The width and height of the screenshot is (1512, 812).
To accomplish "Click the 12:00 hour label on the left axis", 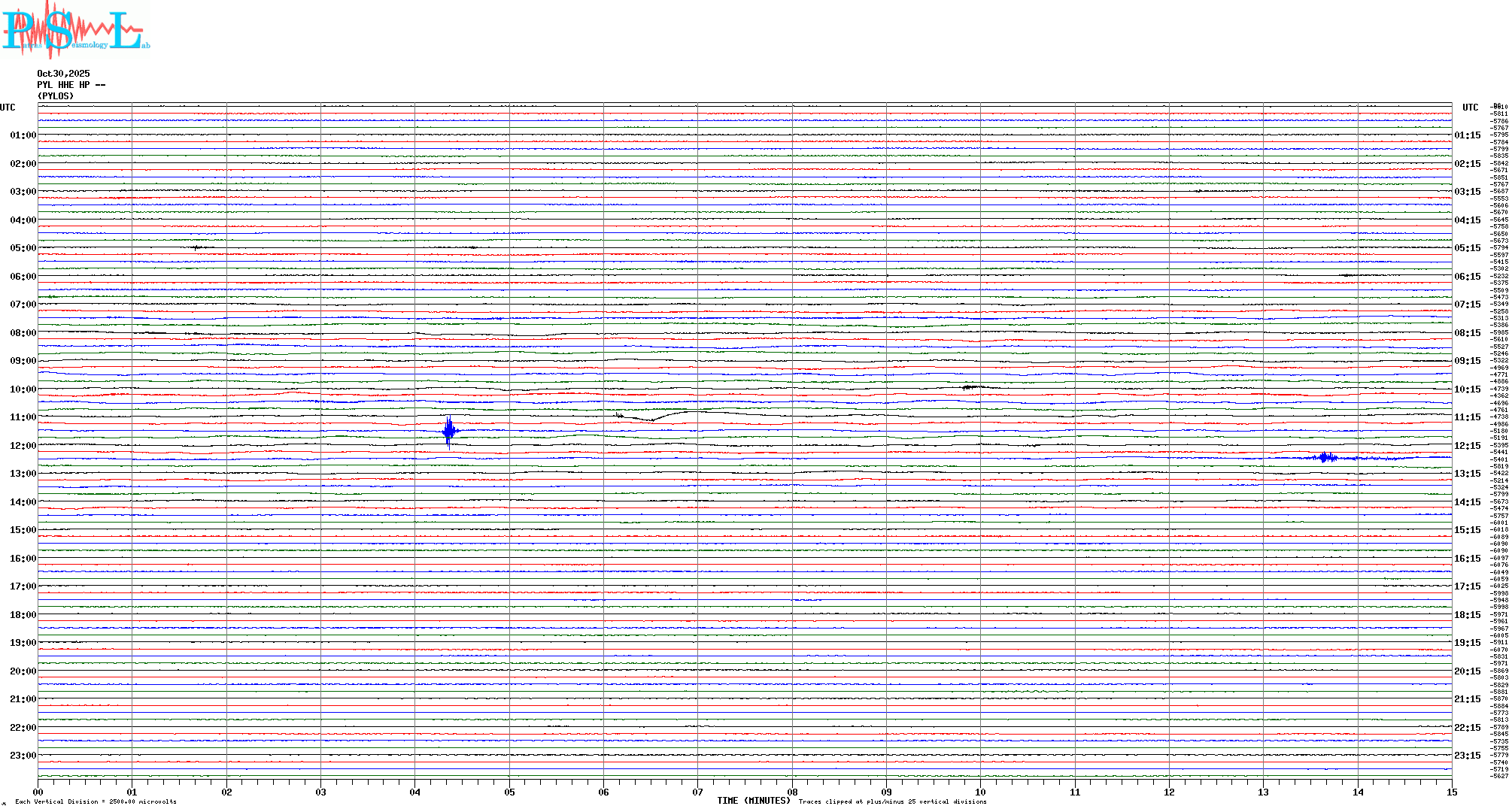I will point(23,446).
